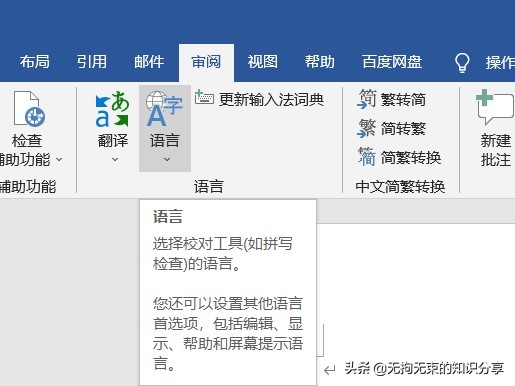The image size is (515, 386).
Task: Click the 新建批注 label text
Action: pos(496,150)
